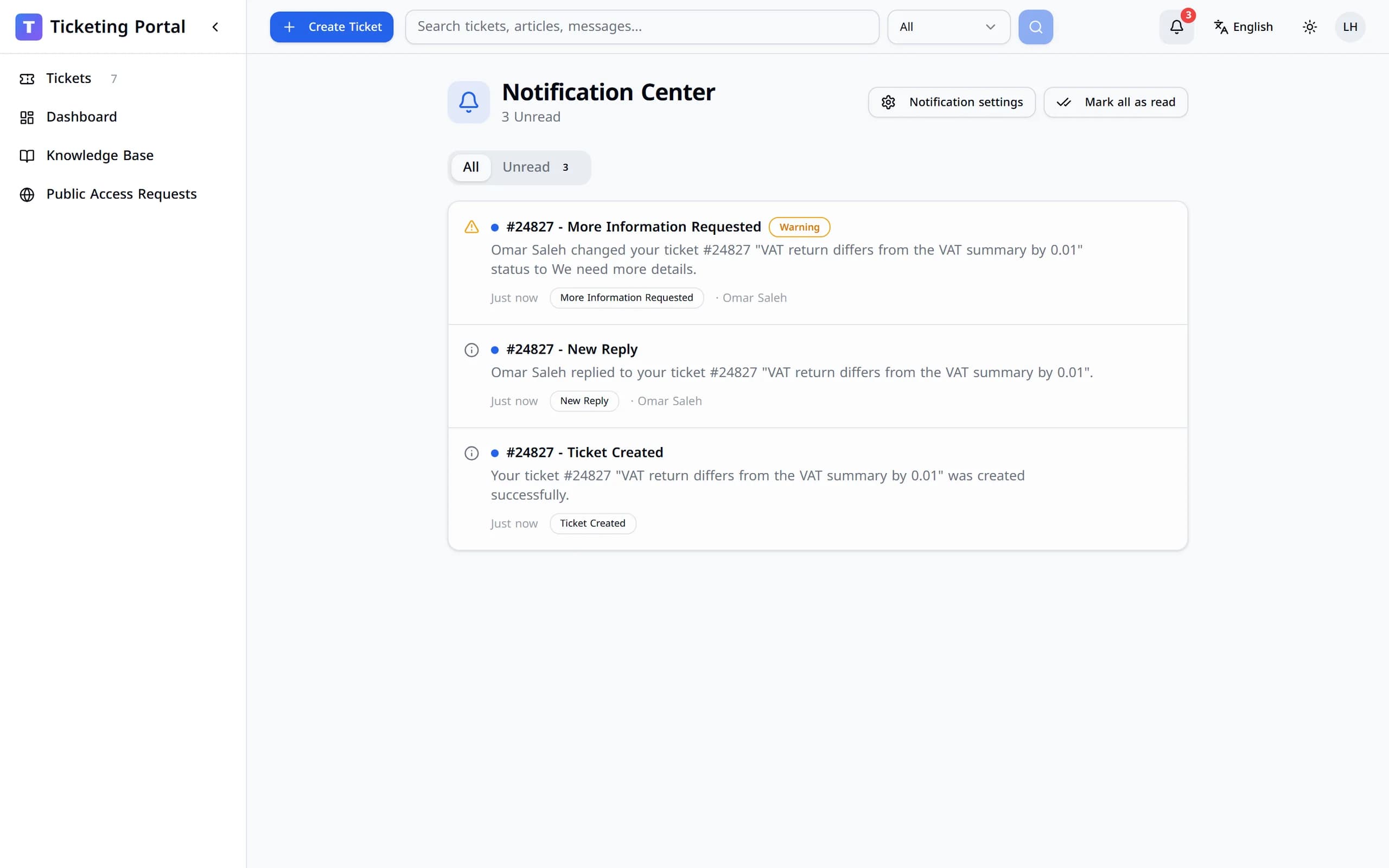Image resolution: width=1389 pixels, height=868 pixels.
Task: Click the Ticketing Portal logo icon
Action: click(29, 27)
